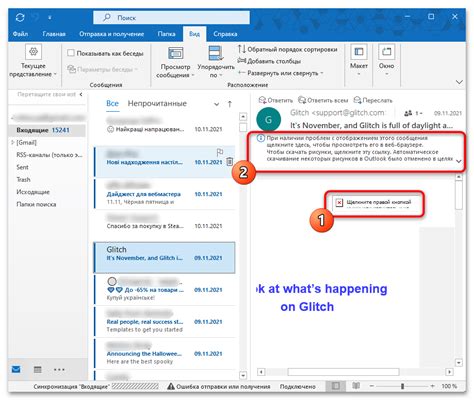The width and height of the screenshot is (474, 400).
Task: Click the Поиск search field
Action: (x=171, y=18)
